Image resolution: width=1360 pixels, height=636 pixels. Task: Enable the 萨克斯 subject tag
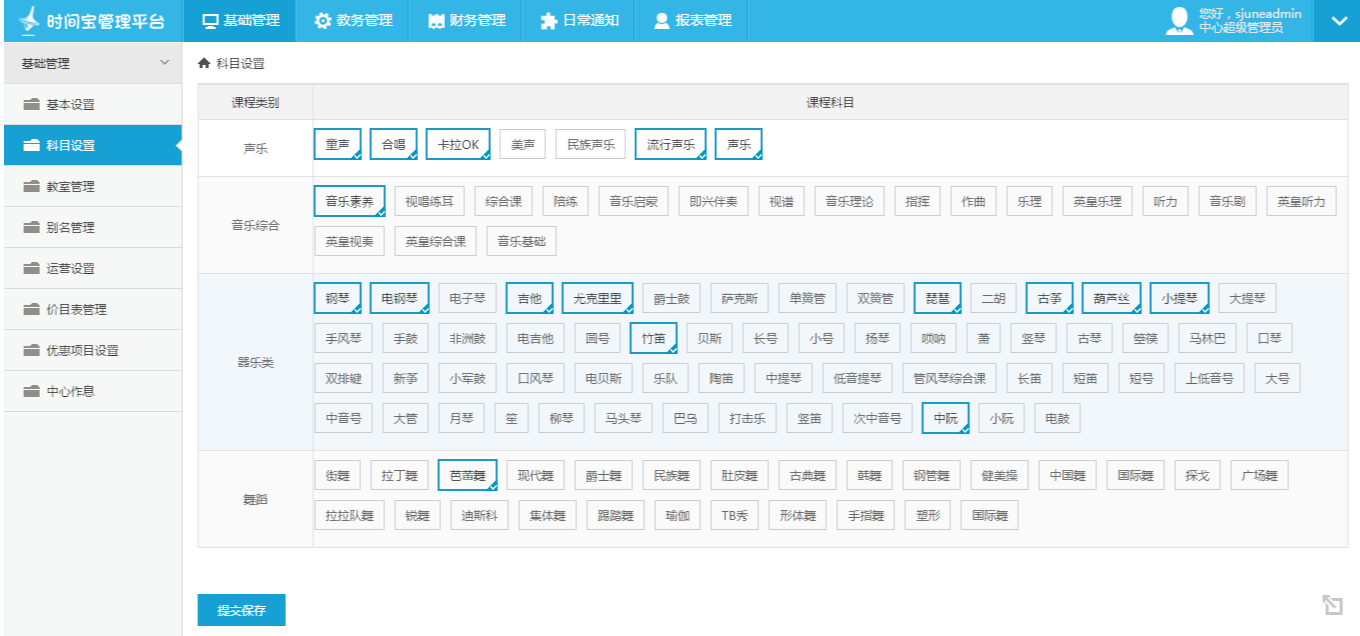(740, 298)
